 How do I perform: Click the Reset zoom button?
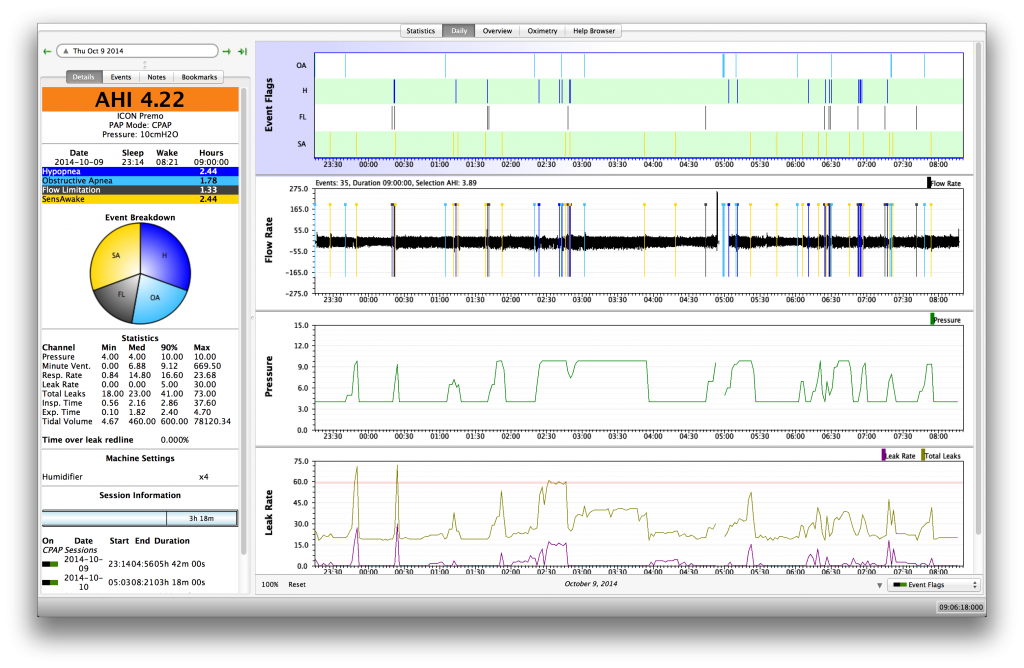(x=297, y=584)
